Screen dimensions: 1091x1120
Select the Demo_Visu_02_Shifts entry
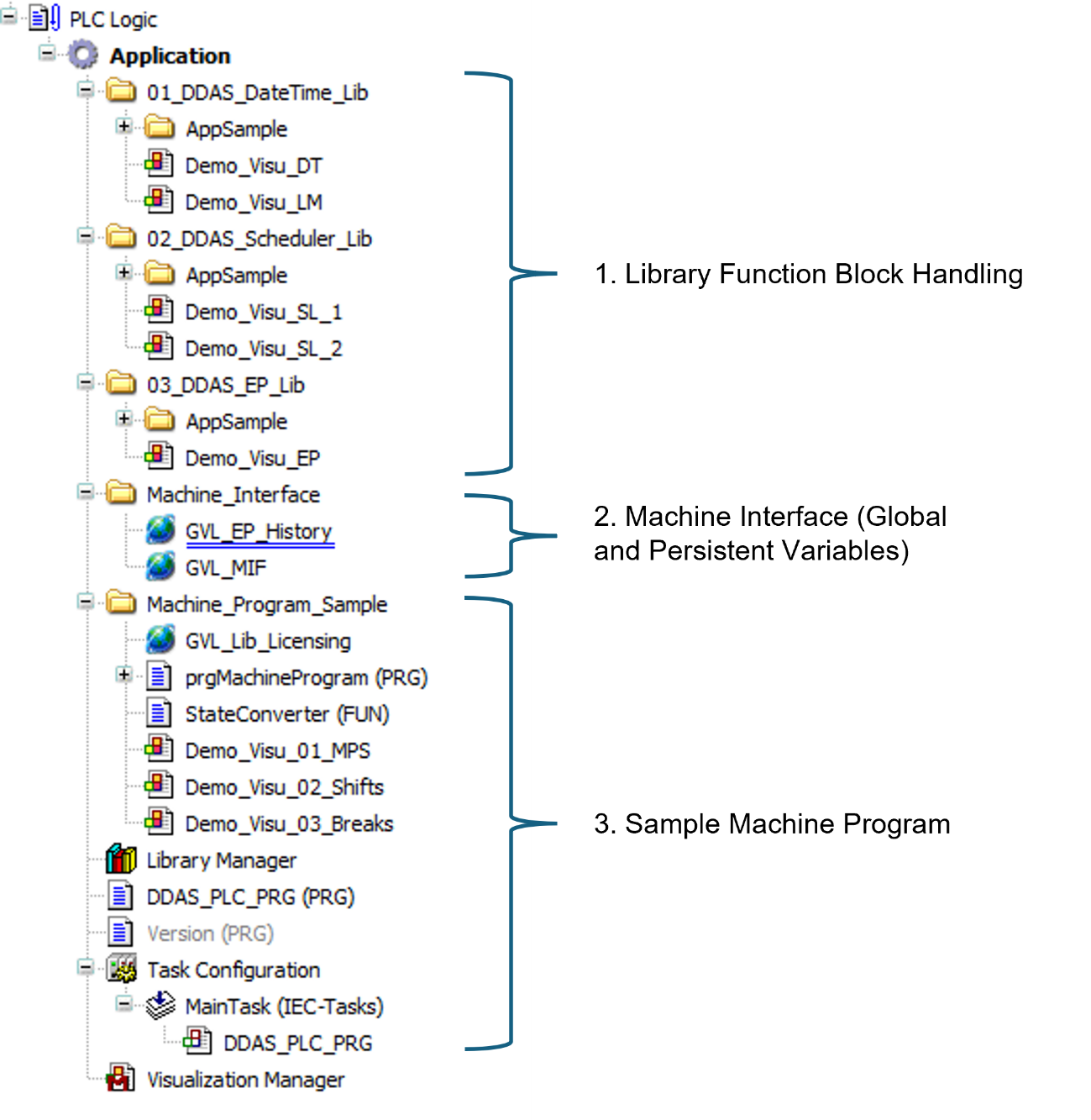coord(285,787)
